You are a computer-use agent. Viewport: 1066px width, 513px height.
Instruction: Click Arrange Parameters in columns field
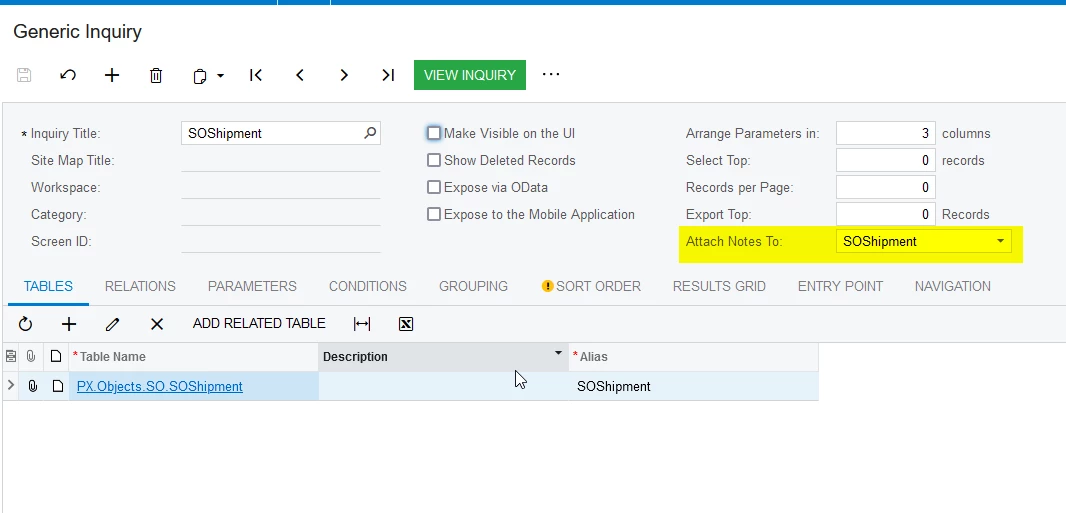tap(886, 133)
